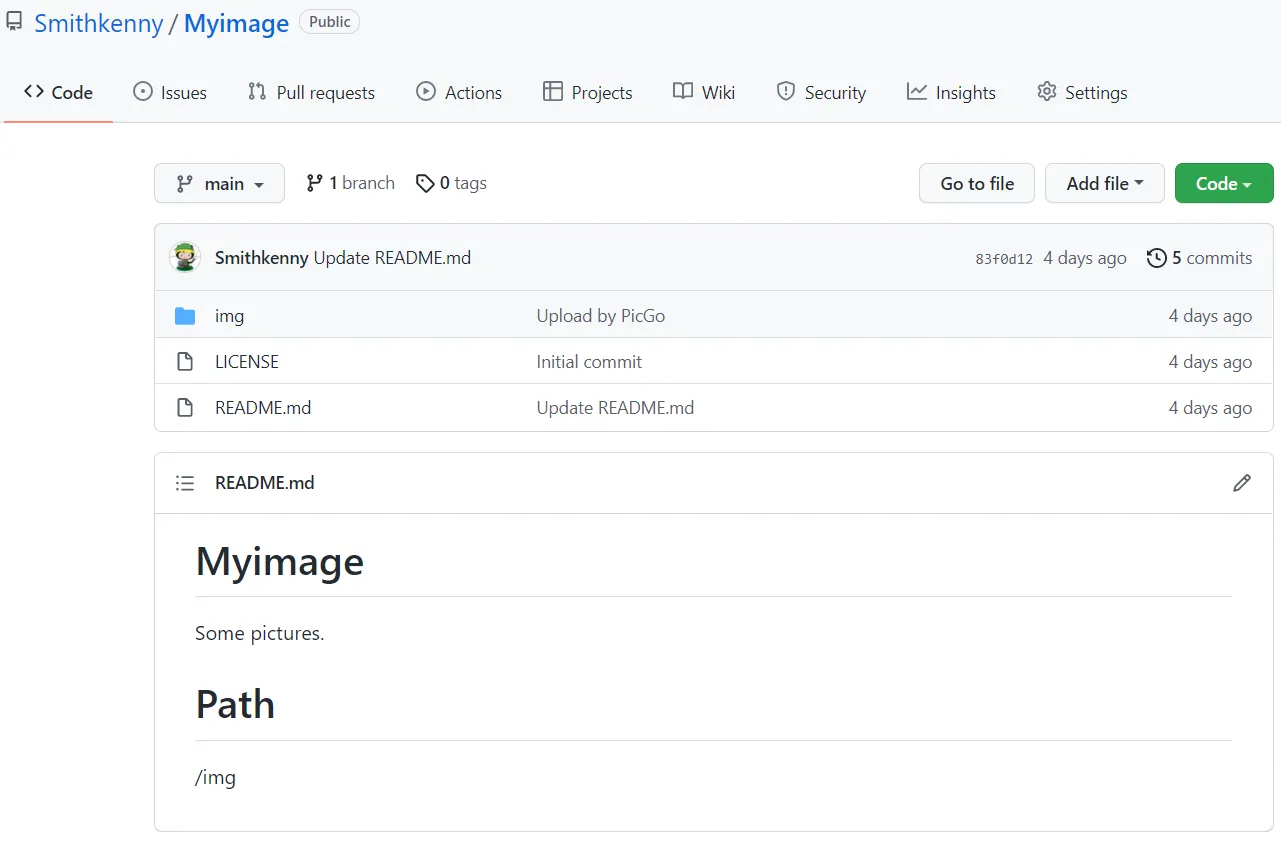
Task: View the 5 commits history
Action: click(x=1199, y=258)
